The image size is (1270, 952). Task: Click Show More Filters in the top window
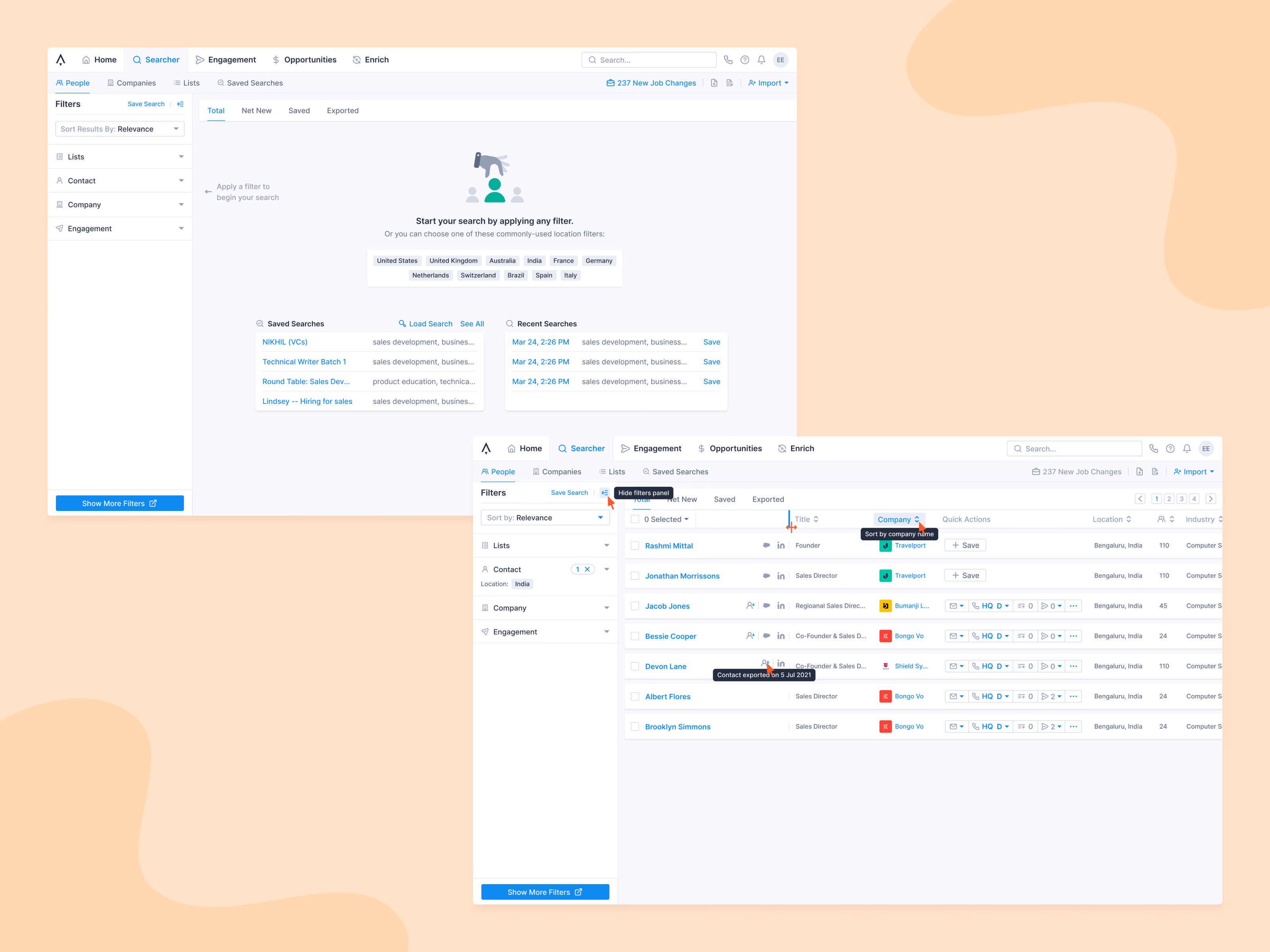coord(119,503)
